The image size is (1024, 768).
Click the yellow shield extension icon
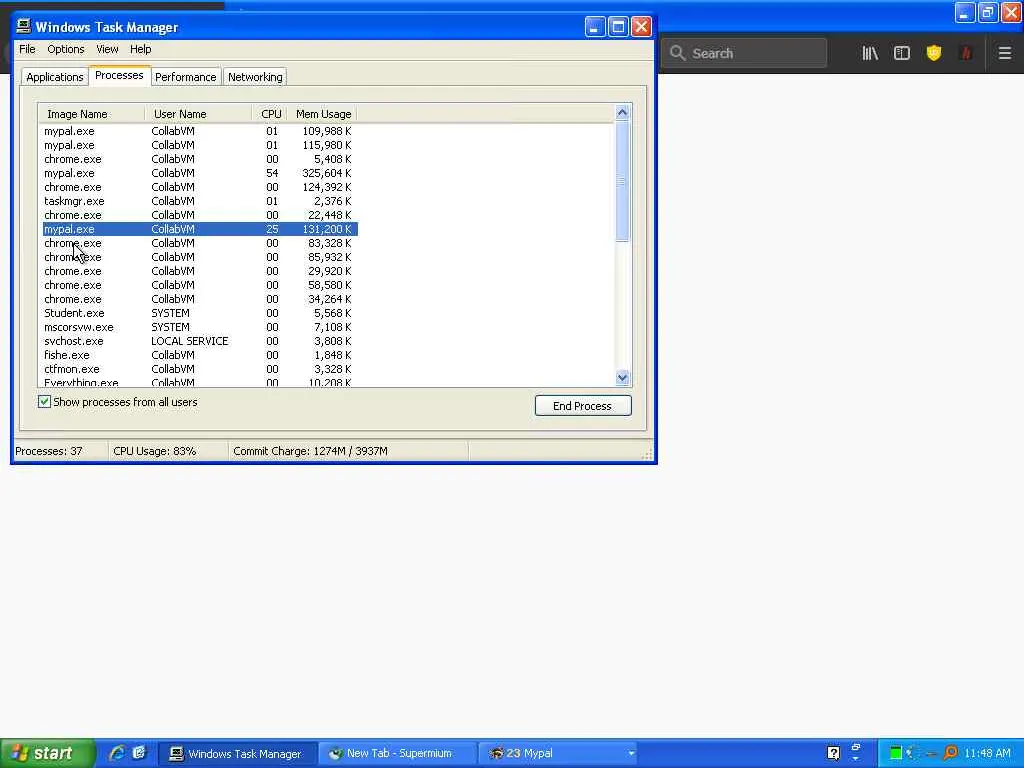tap(934, 54)
